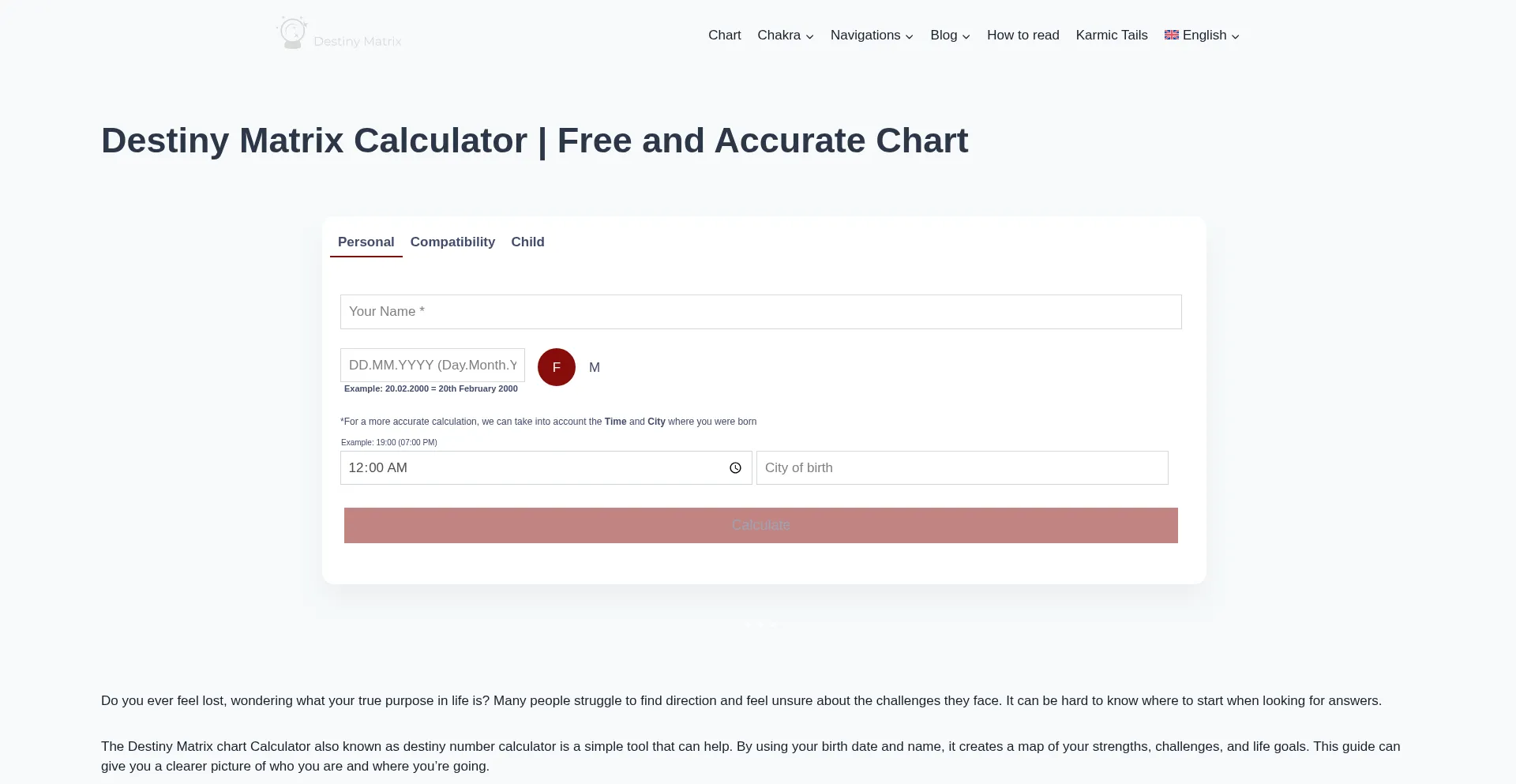Expand the Navigations dropdown menu
Viewport: 1516px width, 784px height.
[872, 36]
